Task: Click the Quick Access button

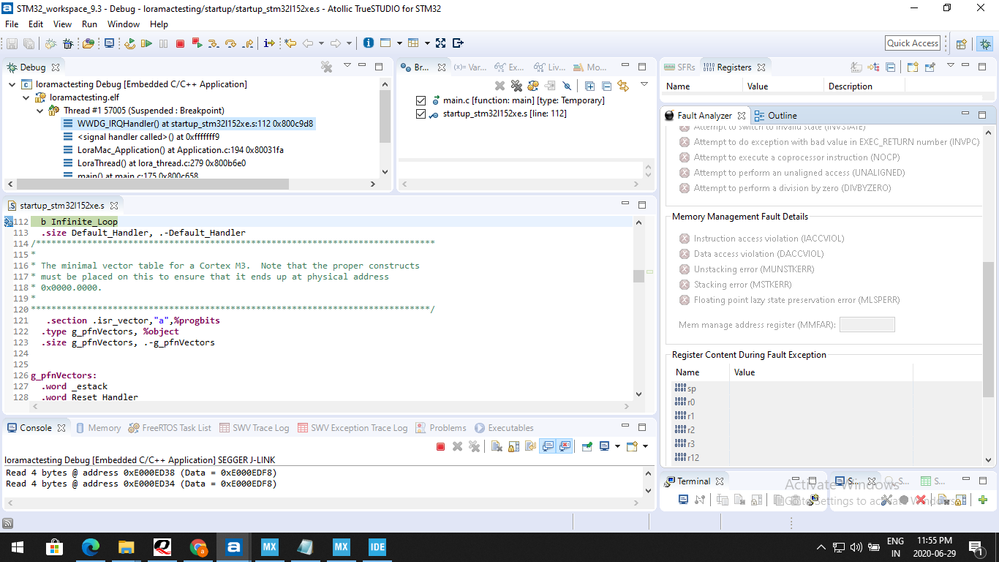Action: pos(912,43)
